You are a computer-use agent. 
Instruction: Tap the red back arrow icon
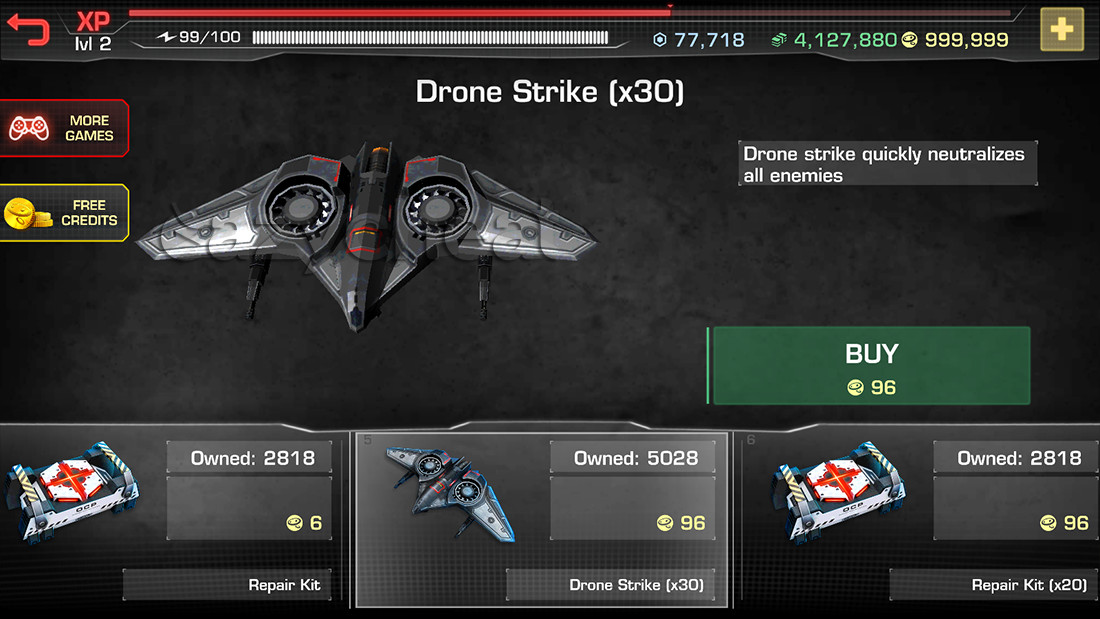(x=28, y=30)
